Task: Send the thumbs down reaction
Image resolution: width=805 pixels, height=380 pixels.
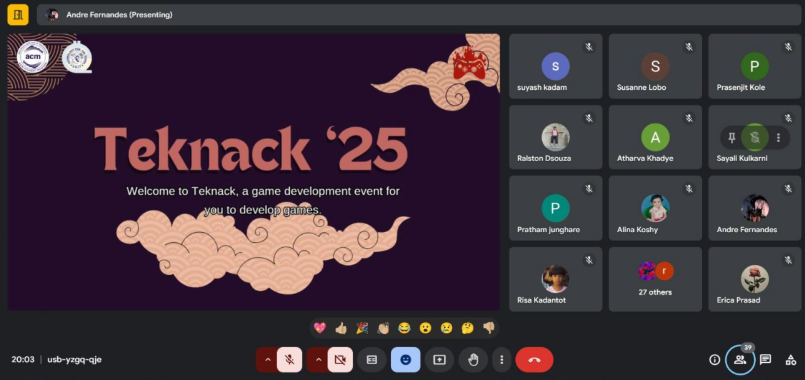Action: click(x=488, y=328)
